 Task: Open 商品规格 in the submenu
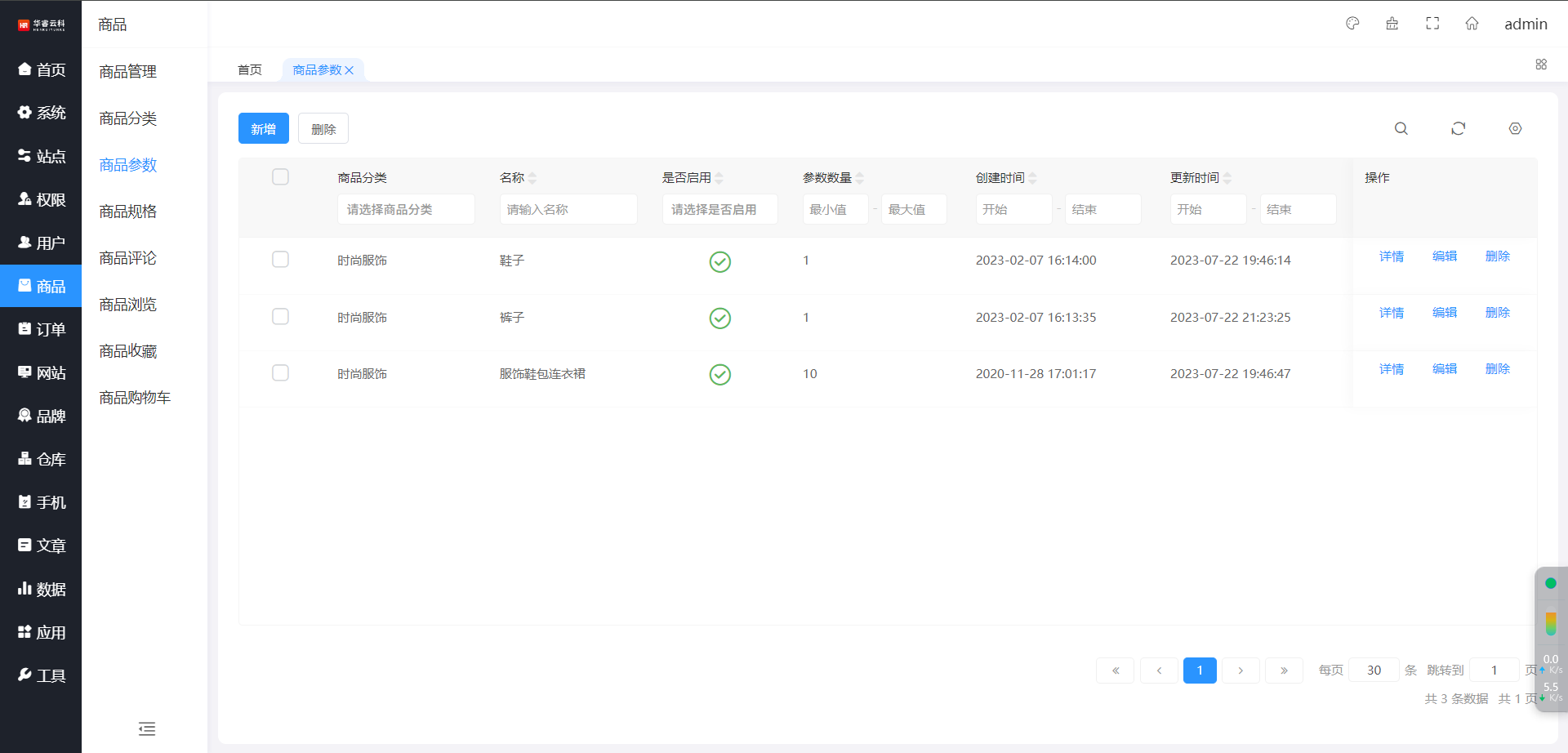coord(128,212)
